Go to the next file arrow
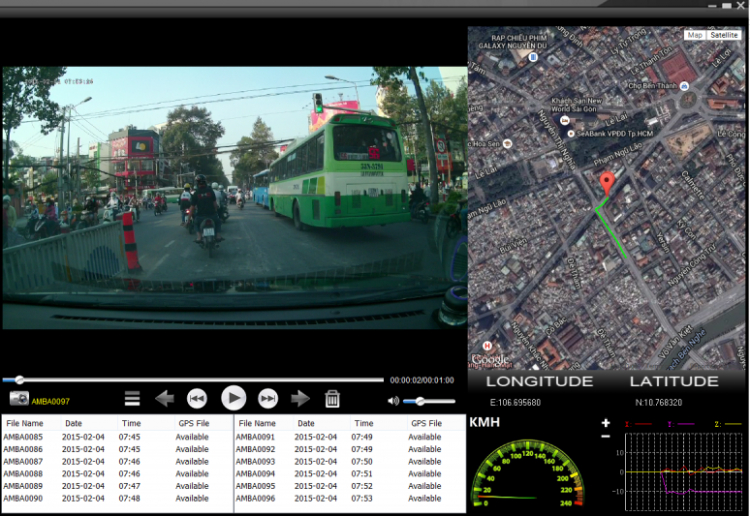 click(x=300, y=398)
